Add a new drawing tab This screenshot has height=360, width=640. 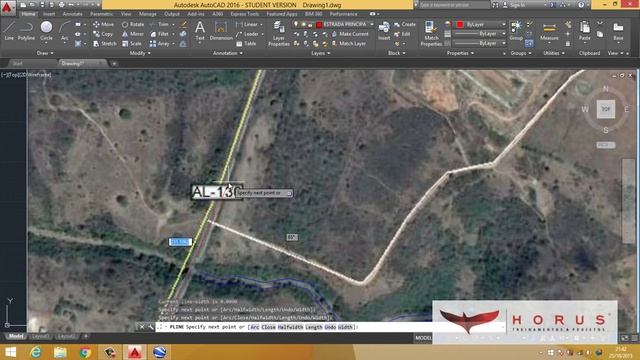click(x=114, y=64)
